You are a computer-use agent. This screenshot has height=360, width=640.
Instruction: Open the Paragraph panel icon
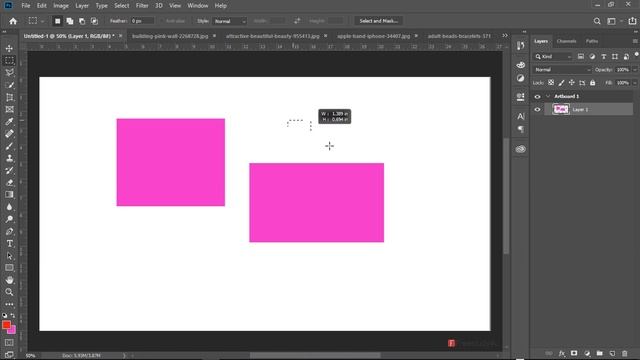click(520, 129)
